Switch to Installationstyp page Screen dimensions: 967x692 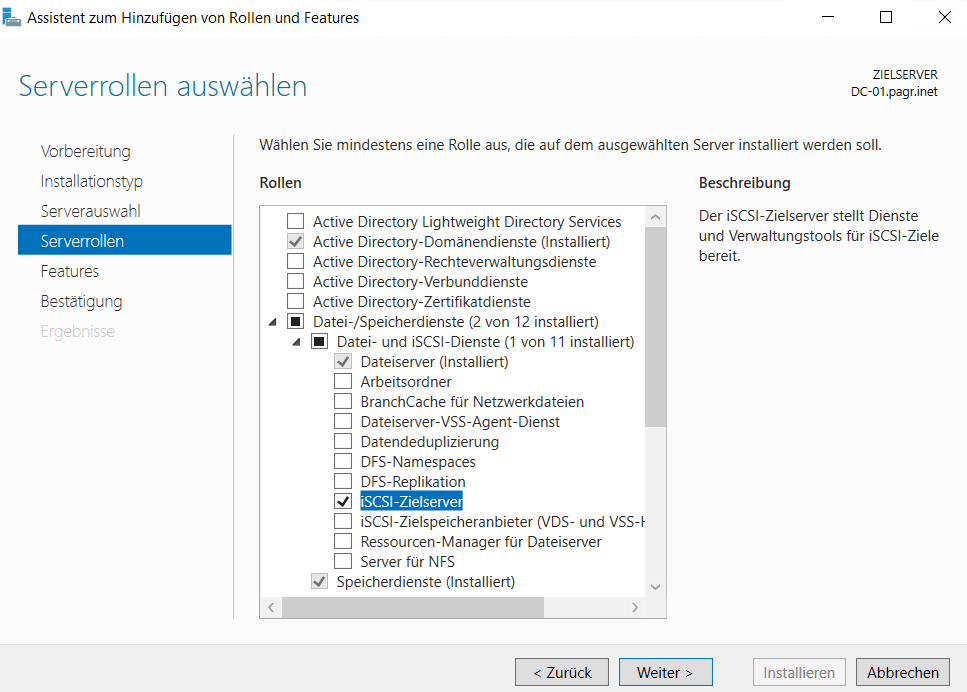pos(91,181)
